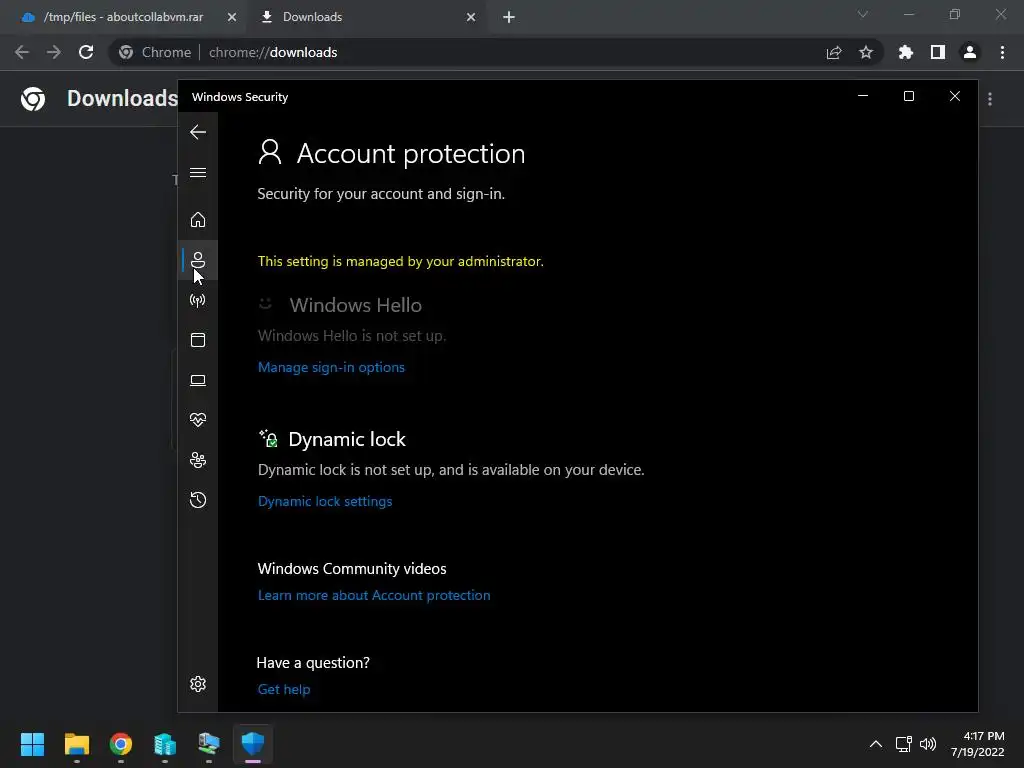Screen dimensions: 1024x768
Task: Maximize the Windows Security window
Action: (x=908, y=96)
